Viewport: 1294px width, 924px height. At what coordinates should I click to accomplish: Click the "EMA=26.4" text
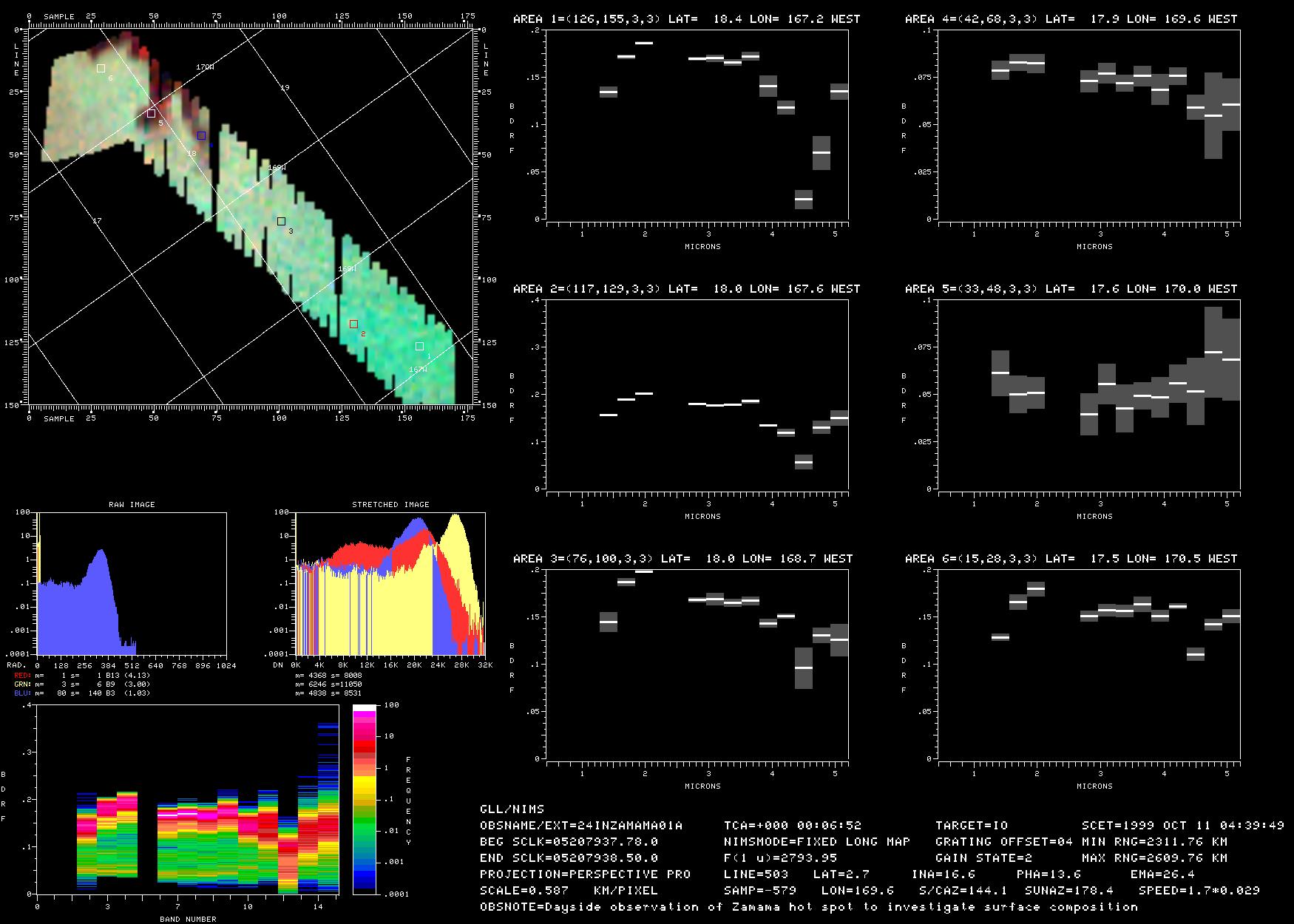click(x=1163, y=874)
